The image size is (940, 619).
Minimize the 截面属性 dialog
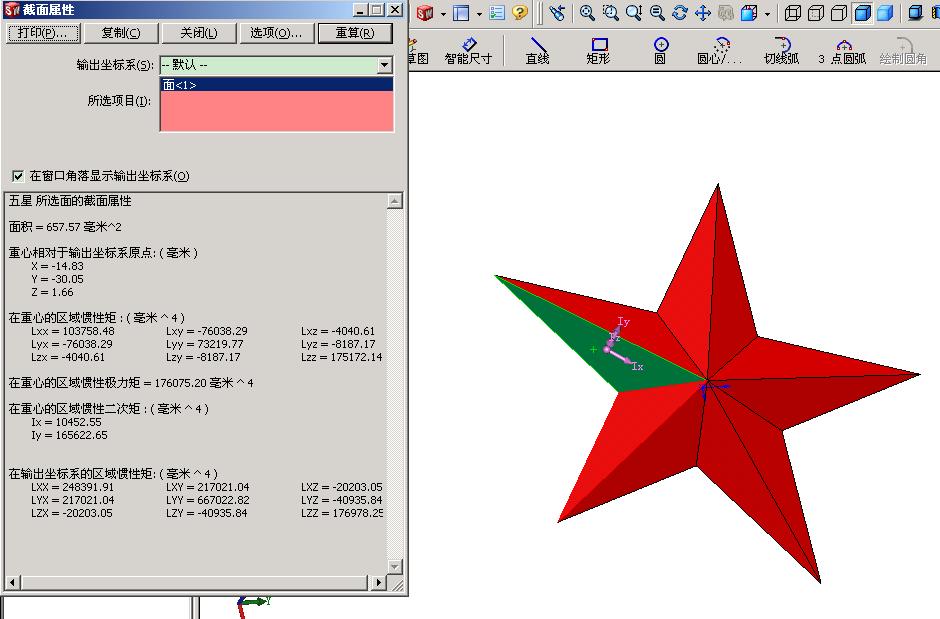(359, 10)
